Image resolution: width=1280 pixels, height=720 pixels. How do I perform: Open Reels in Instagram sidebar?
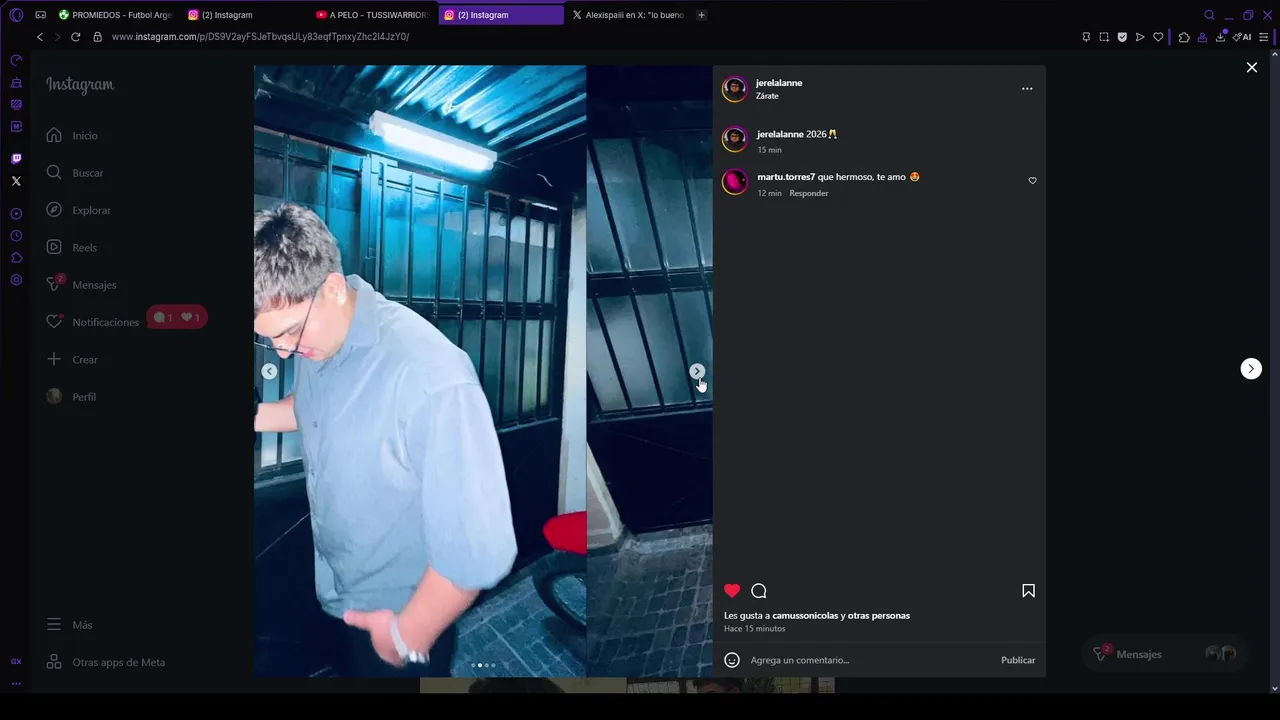[x=71, y=247]
